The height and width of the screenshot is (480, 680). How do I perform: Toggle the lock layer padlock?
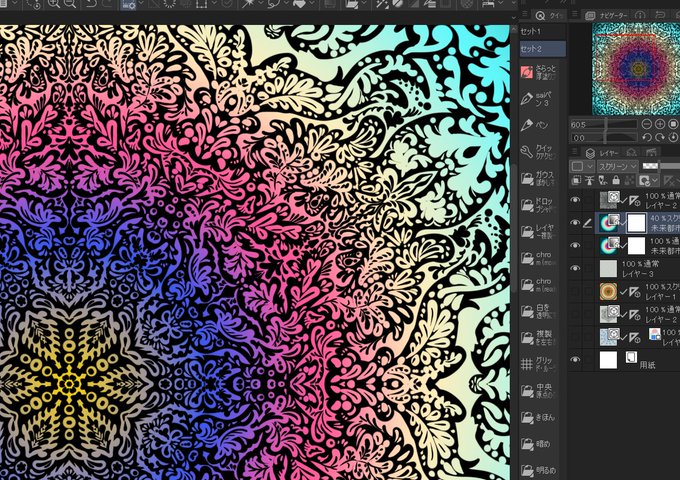tap(616, 180)
